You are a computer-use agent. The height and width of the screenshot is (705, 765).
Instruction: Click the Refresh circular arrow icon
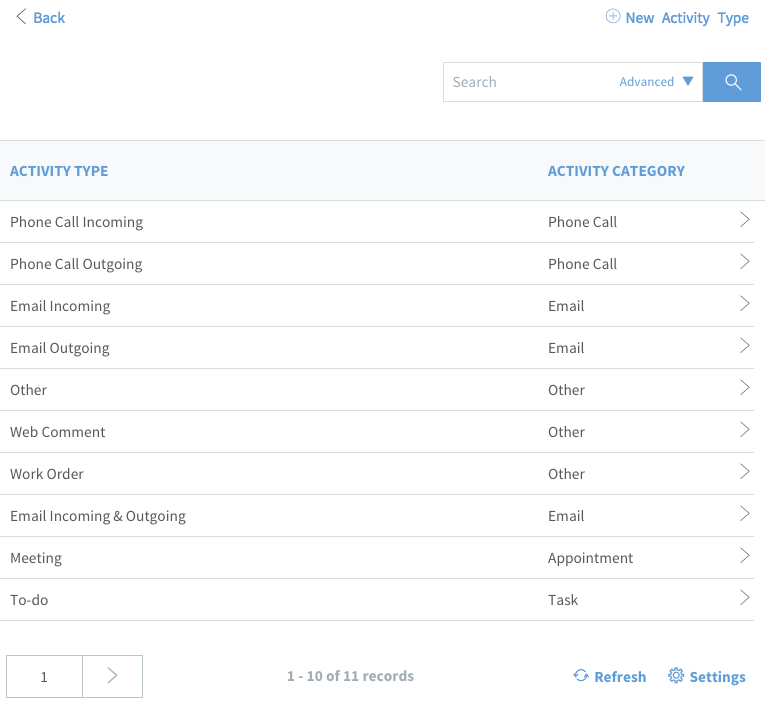581,676
